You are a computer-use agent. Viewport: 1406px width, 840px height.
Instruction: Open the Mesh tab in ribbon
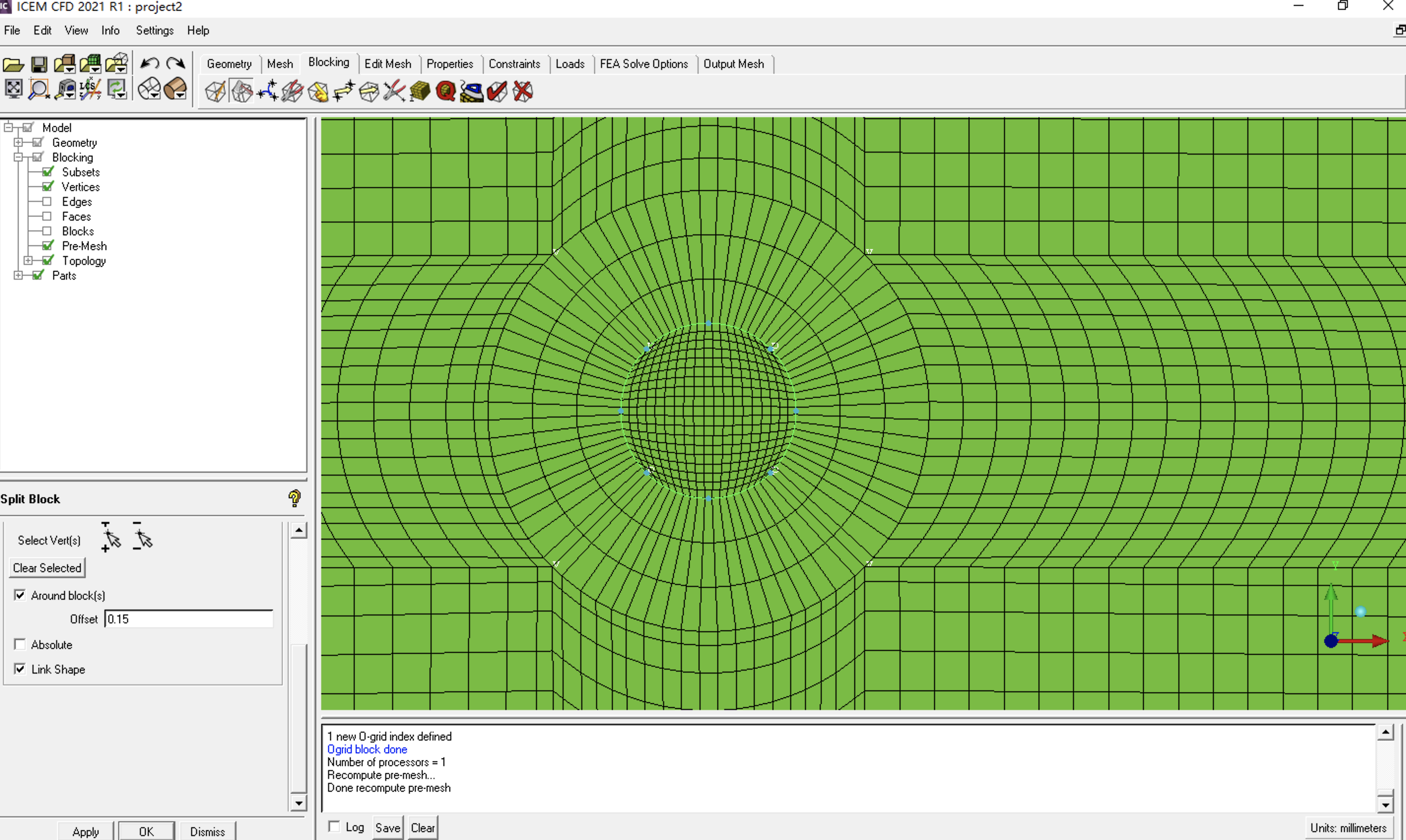pyautogui.click(x=280, y=64)
